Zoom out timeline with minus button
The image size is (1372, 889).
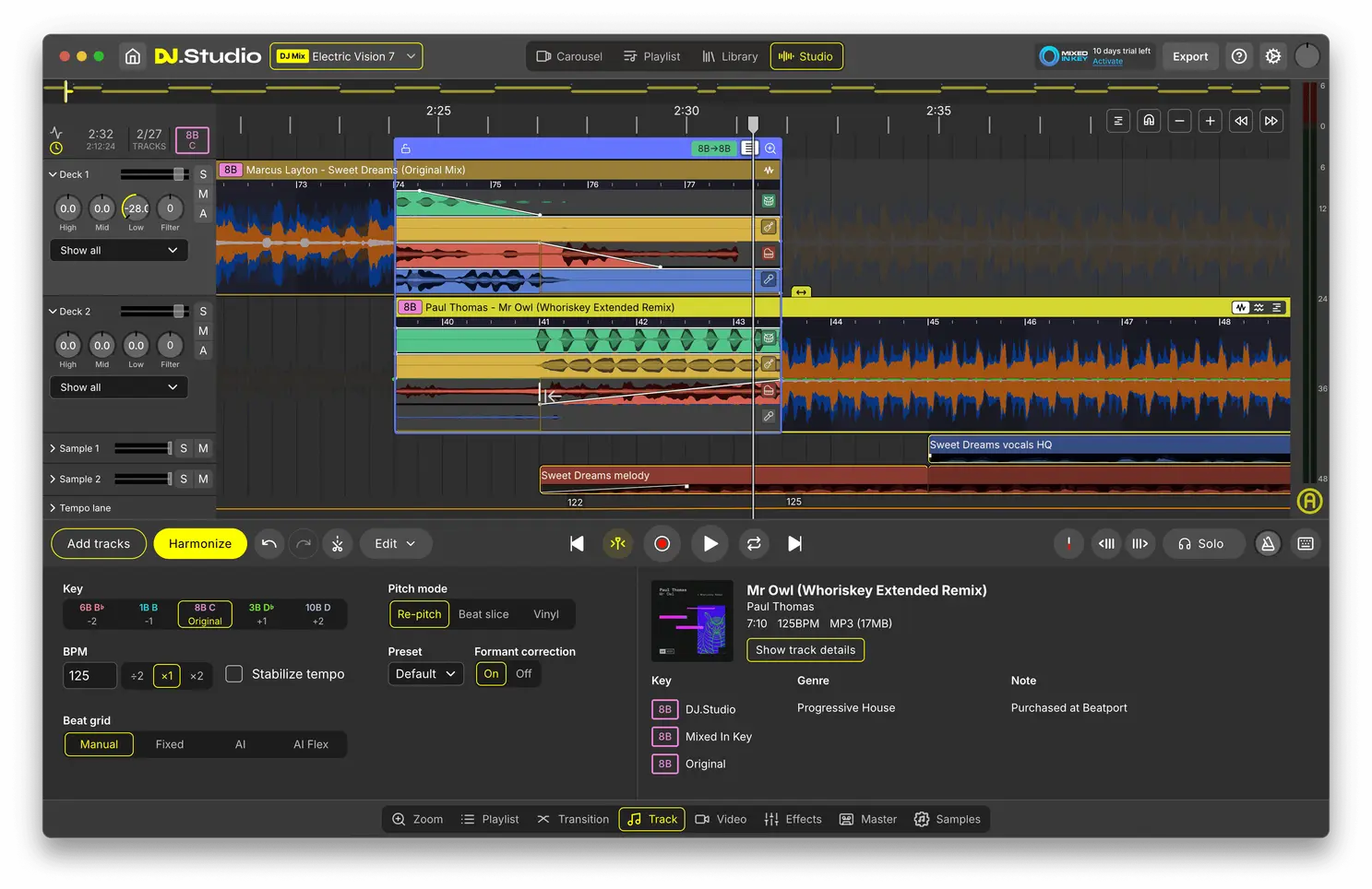click(x=1179, y=121)
